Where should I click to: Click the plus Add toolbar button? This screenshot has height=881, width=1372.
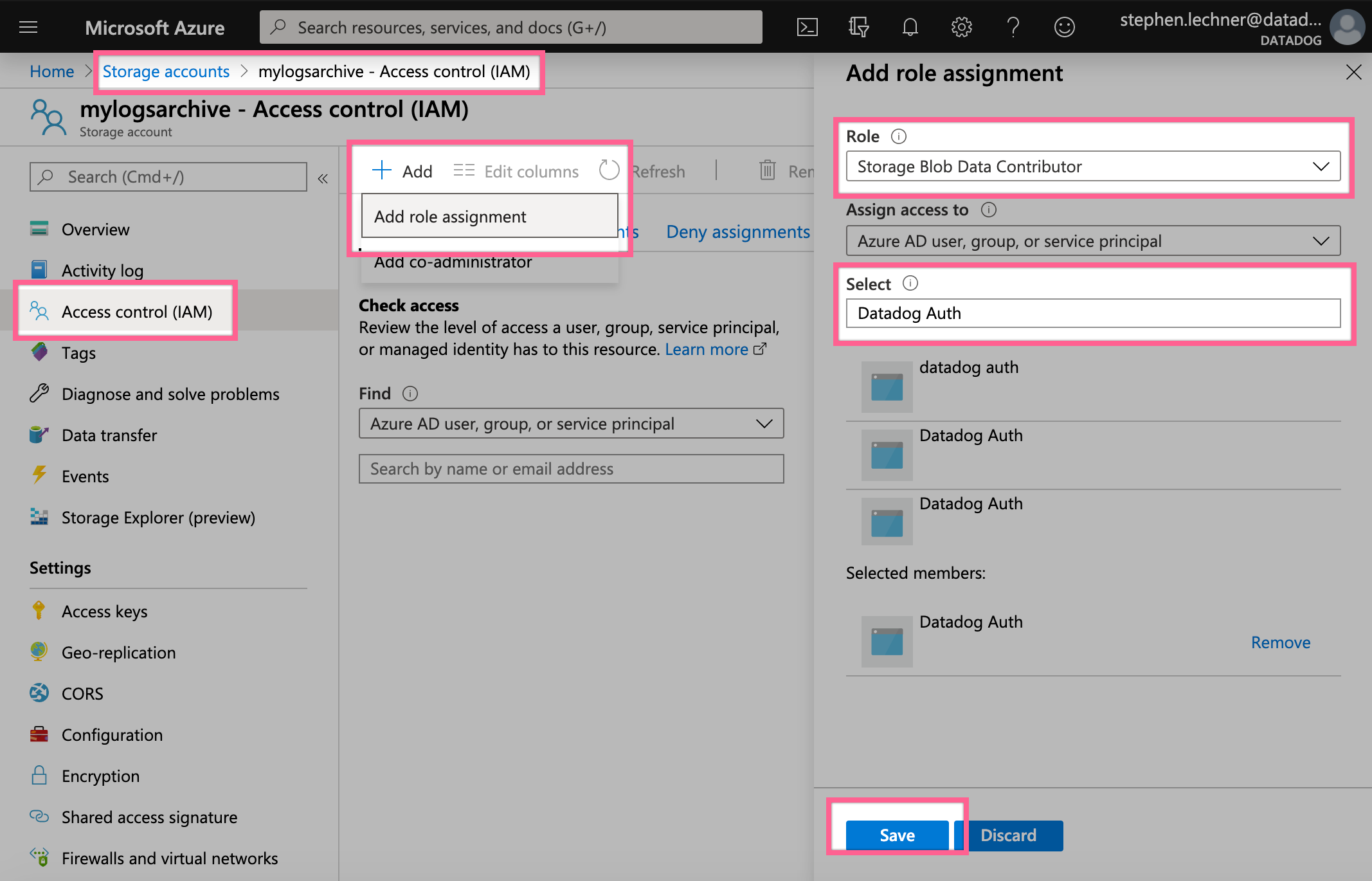tap(402, 171)
